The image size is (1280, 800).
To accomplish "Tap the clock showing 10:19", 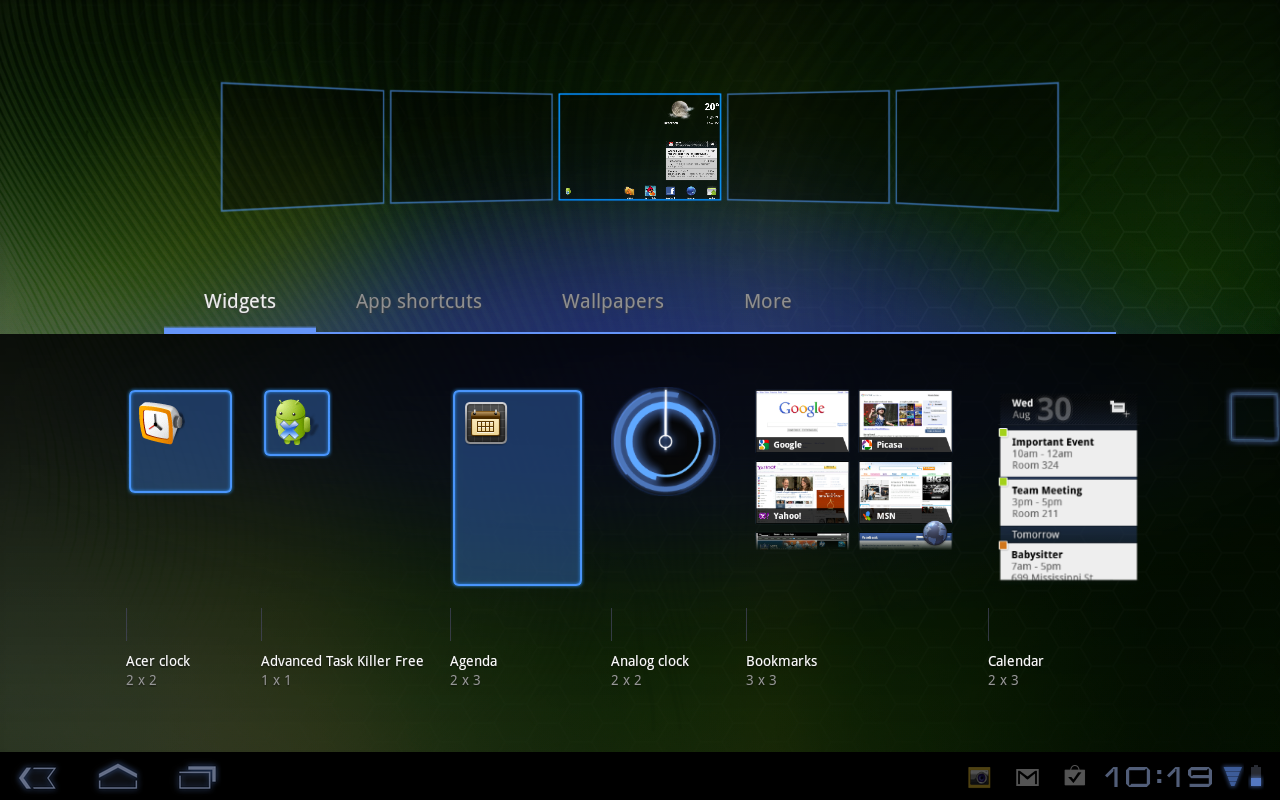I will point(1158,777).
